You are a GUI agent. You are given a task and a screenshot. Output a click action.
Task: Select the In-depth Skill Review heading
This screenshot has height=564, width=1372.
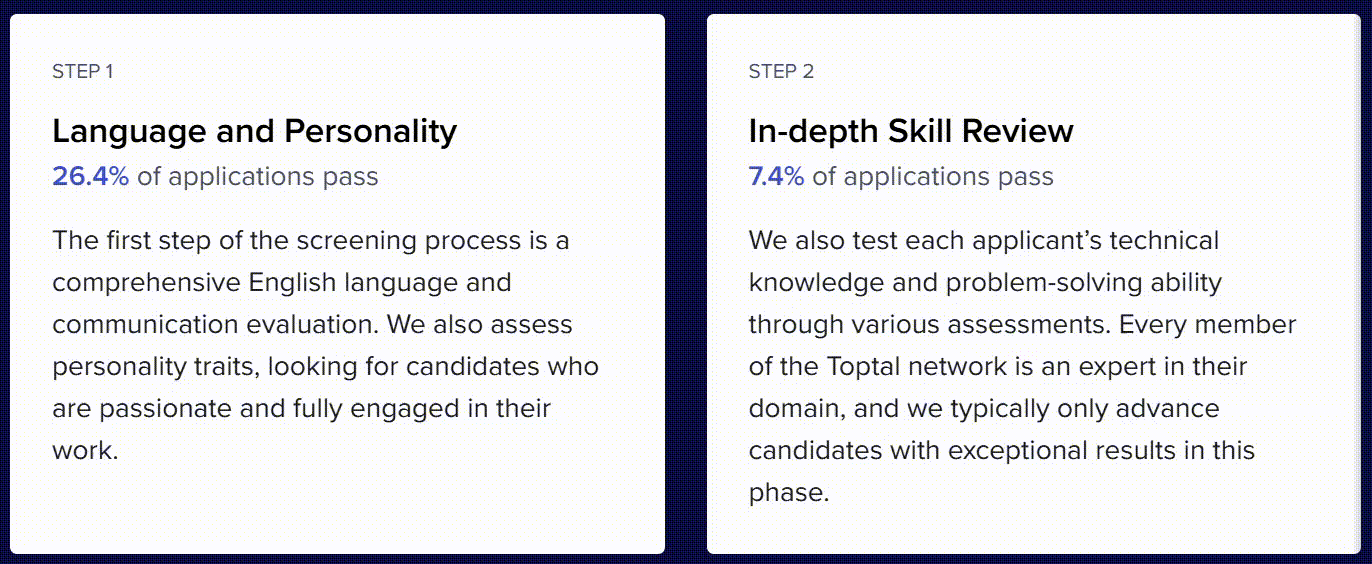click(x=911, y=131)
